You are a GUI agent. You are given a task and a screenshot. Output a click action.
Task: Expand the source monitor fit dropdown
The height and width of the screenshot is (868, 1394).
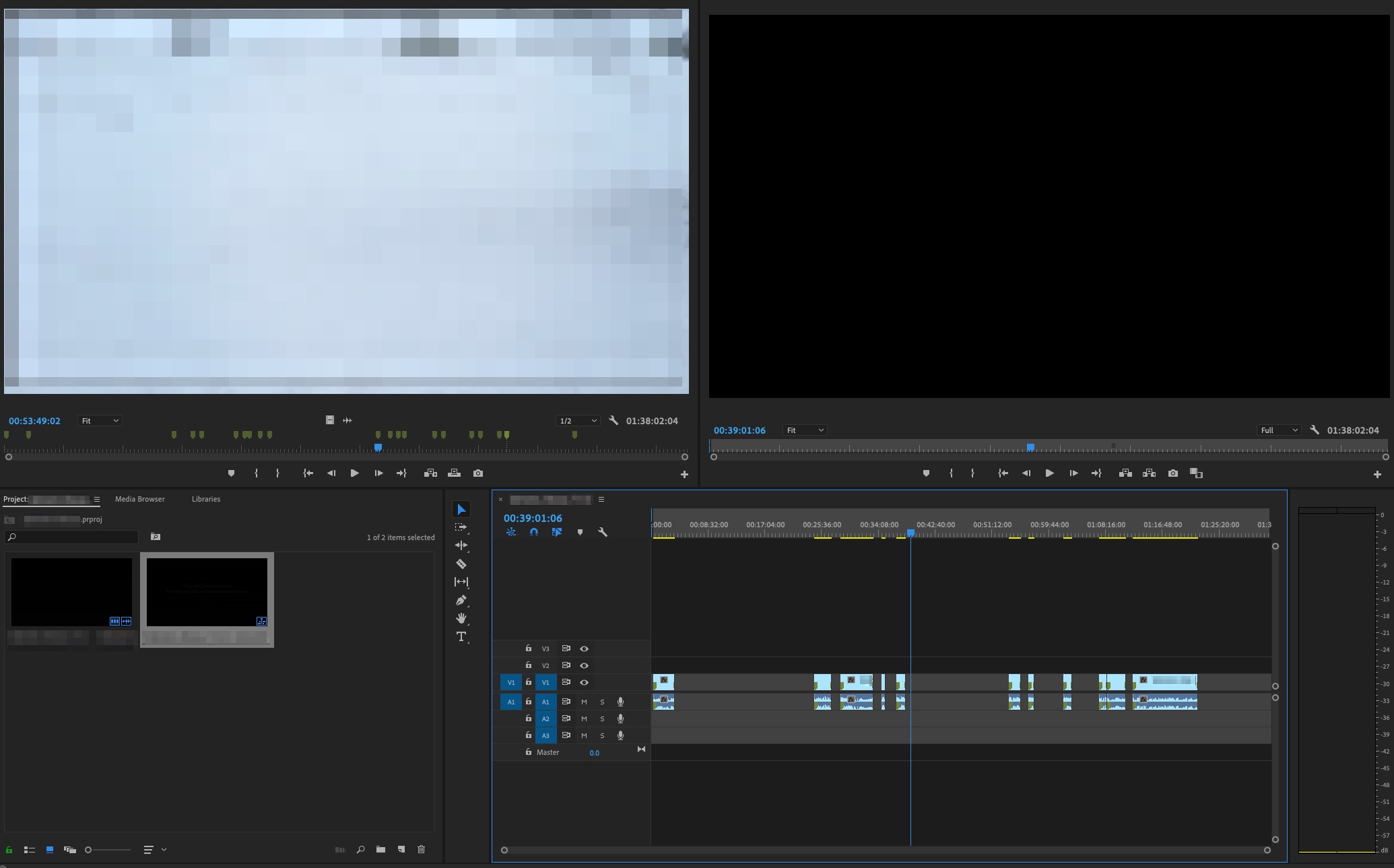tap(100, 420)
